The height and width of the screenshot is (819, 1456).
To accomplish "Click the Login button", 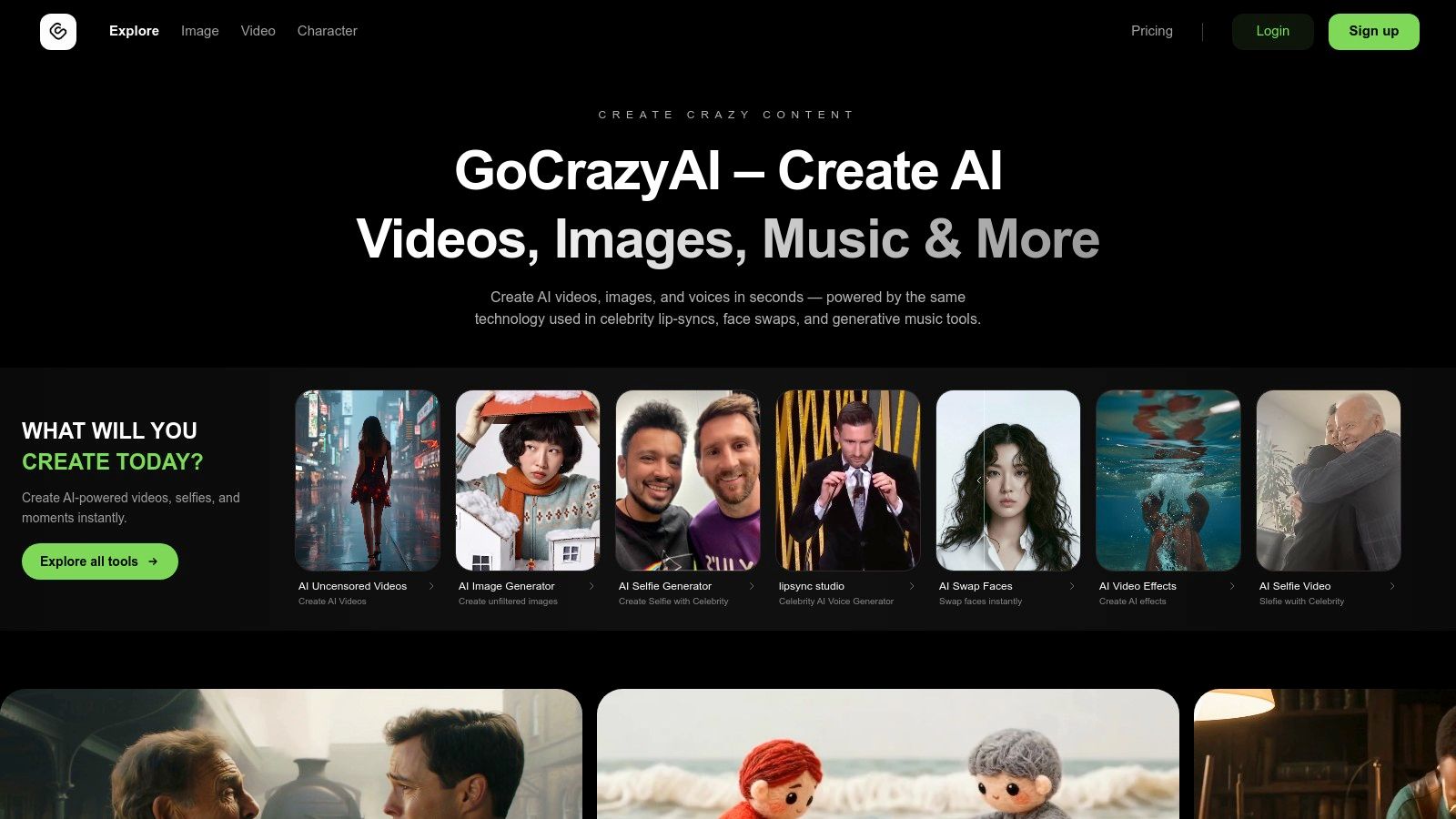I will [1272, 31].
